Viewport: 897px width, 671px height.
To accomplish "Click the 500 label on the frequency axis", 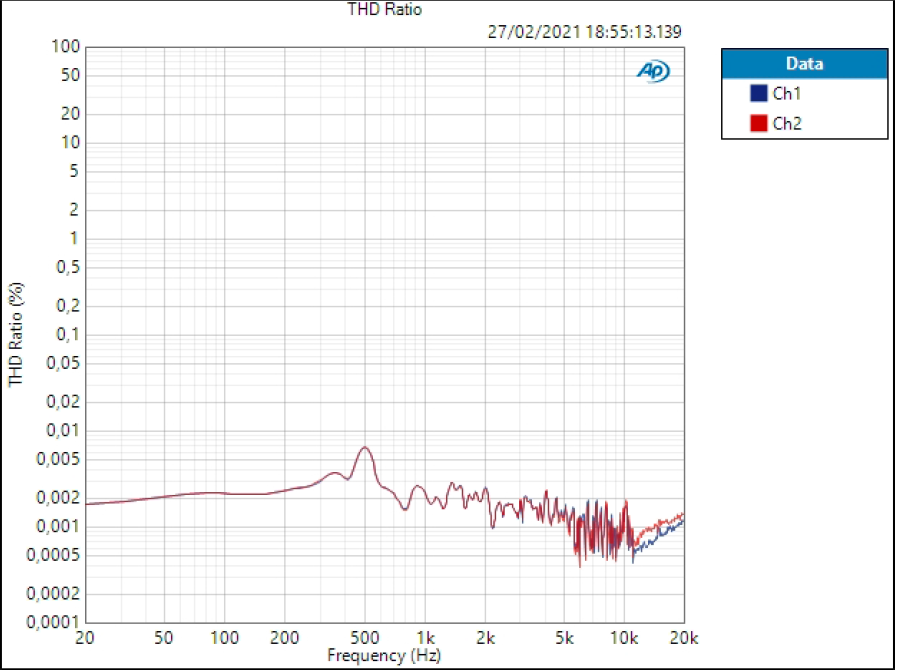I will pyautogui.click(x=364, y=637).
